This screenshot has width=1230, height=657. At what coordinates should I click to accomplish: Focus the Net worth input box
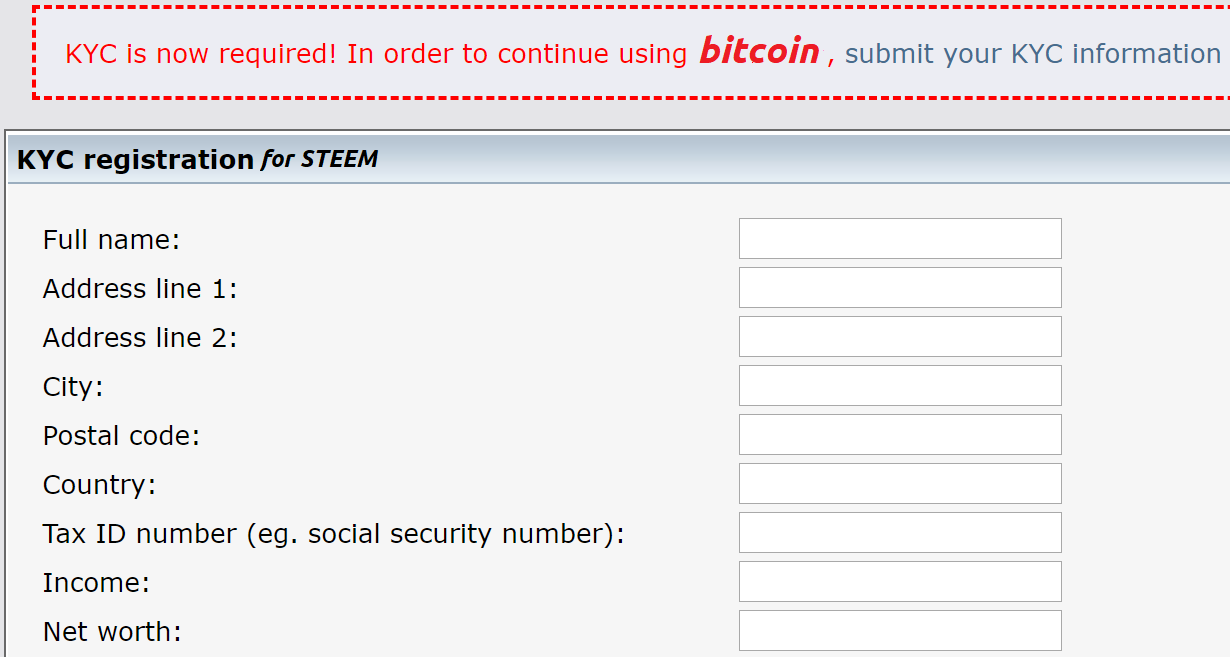900,631
